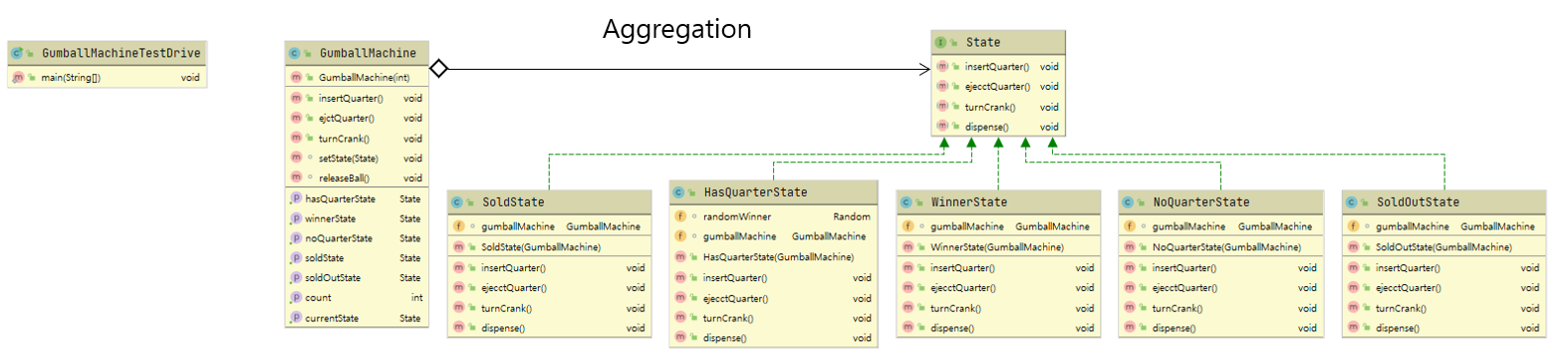Click field icon beside gumballMachine in SoldOutState
Screen dimensions: 1568x359
pos(1353,226)
